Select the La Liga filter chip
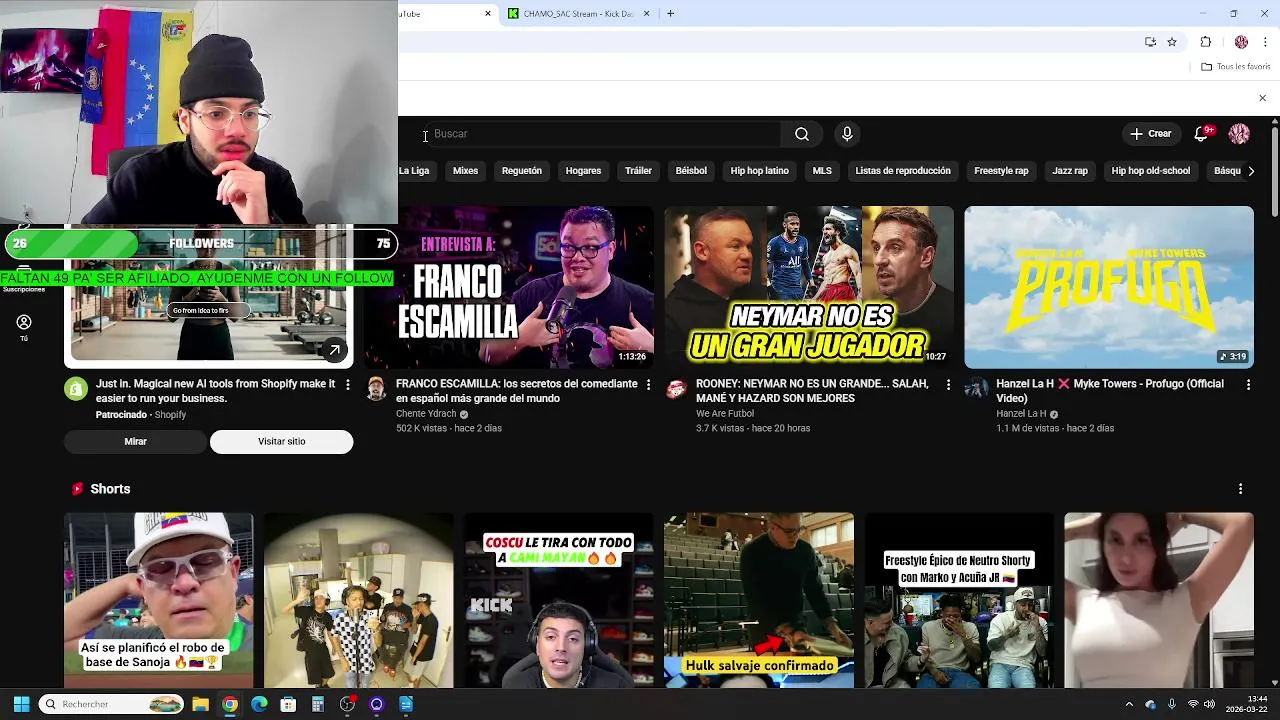 coord(413,171)
